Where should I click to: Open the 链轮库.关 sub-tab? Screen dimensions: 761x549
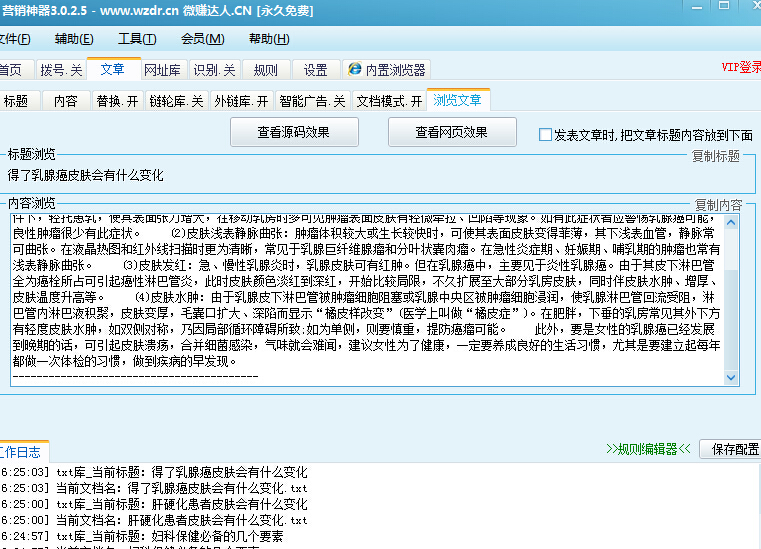click(177, 101)
